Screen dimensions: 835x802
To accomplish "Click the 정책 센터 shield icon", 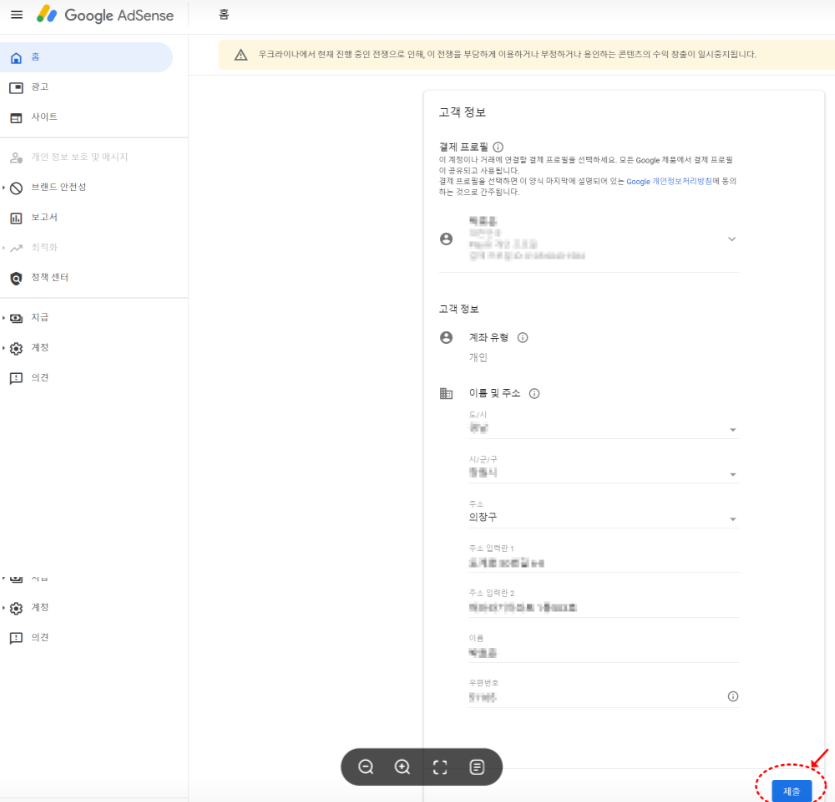I will click(17, 278).
